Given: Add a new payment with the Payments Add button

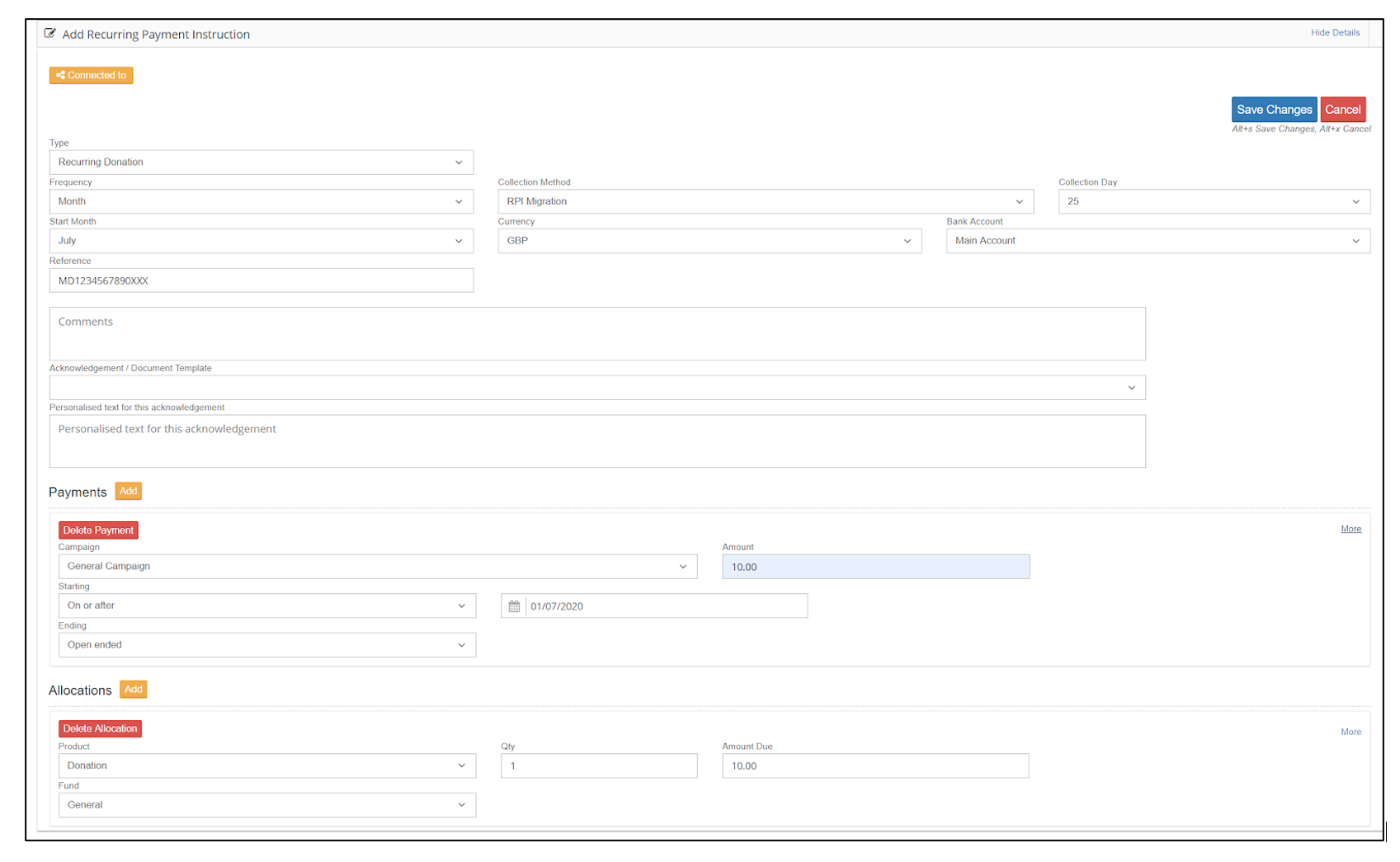Looking at the screenshot, I should pos(128,492).
